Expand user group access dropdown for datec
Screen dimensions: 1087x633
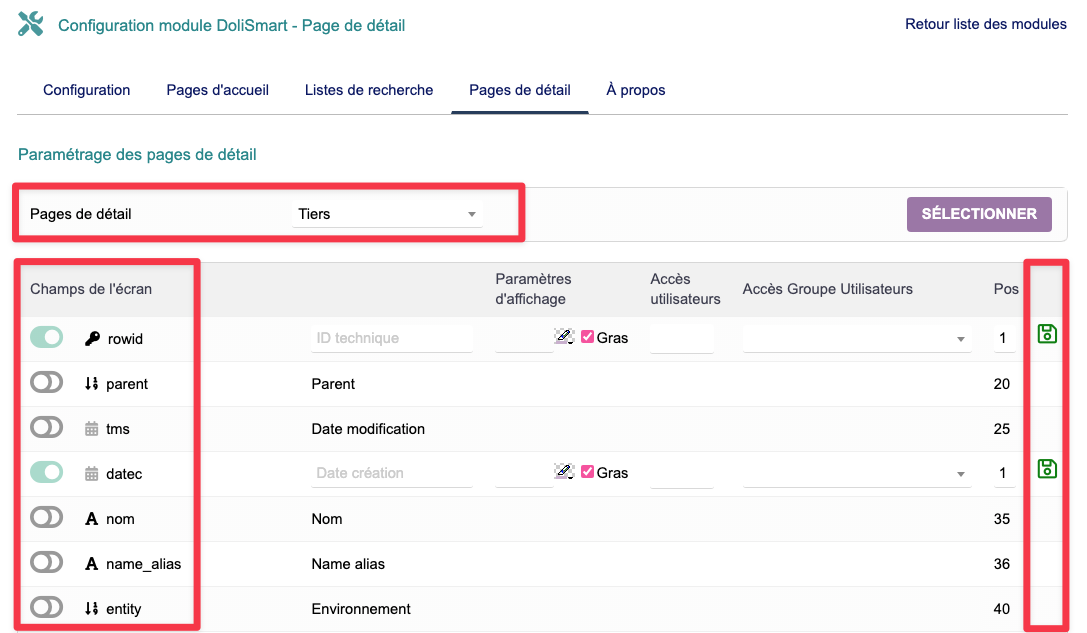(857, 474)
